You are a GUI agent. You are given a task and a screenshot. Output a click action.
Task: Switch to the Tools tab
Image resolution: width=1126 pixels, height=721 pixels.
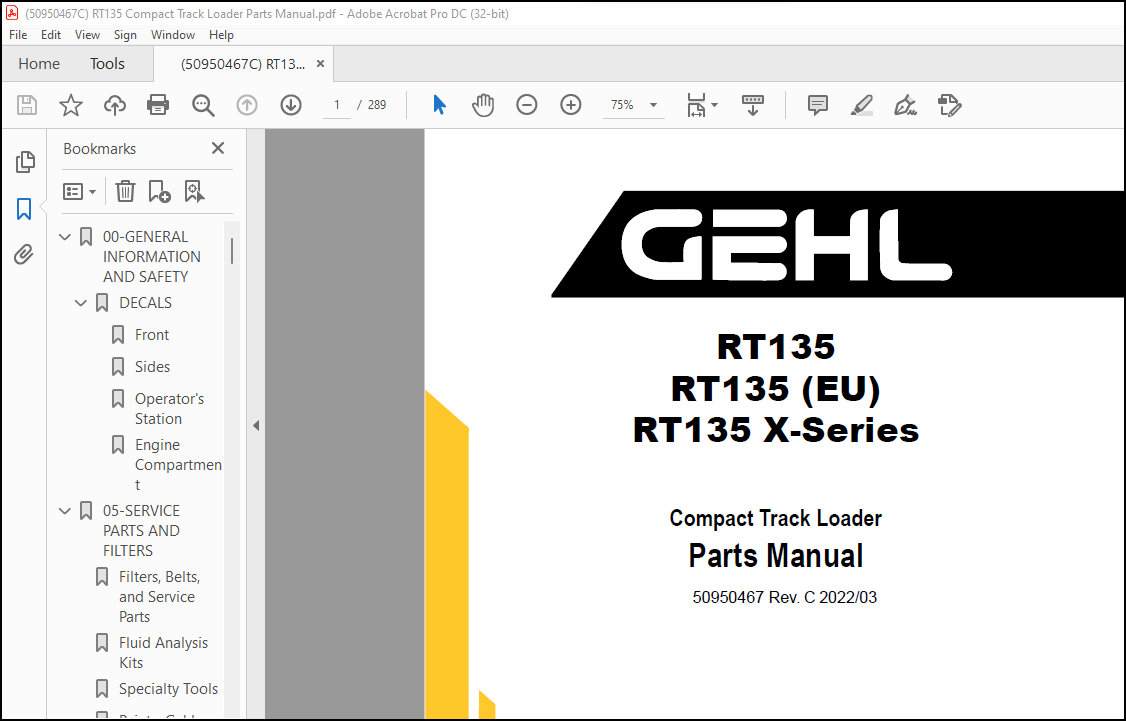tap(107, 64)
